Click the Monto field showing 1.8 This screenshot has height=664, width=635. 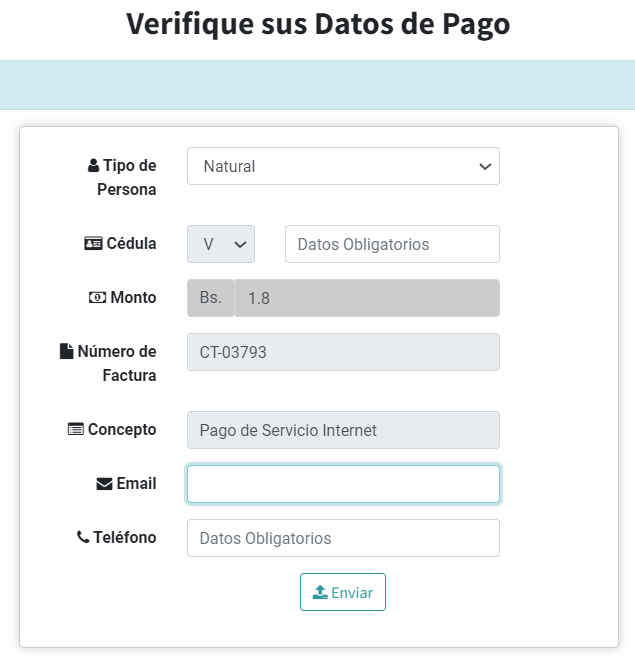(x=367, y=298)
